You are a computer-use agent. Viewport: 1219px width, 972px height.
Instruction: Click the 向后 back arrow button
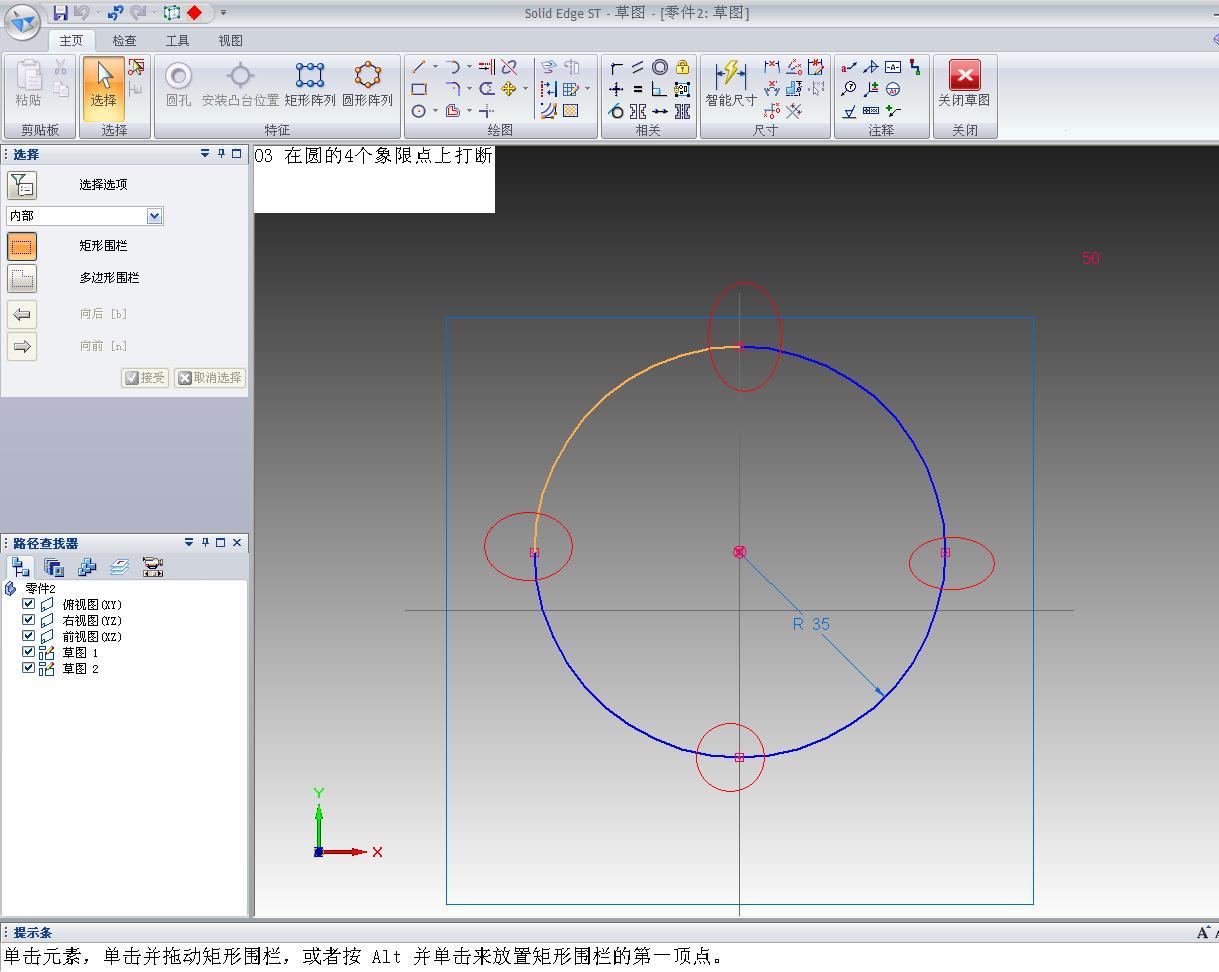pos(22,314)
